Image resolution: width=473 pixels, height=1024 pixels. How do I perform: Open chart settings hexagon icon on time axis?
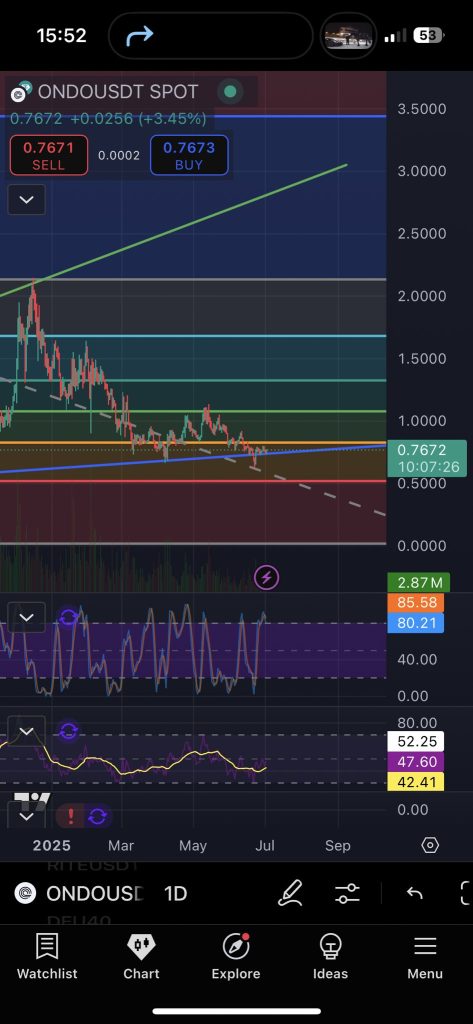coord(429,845)
